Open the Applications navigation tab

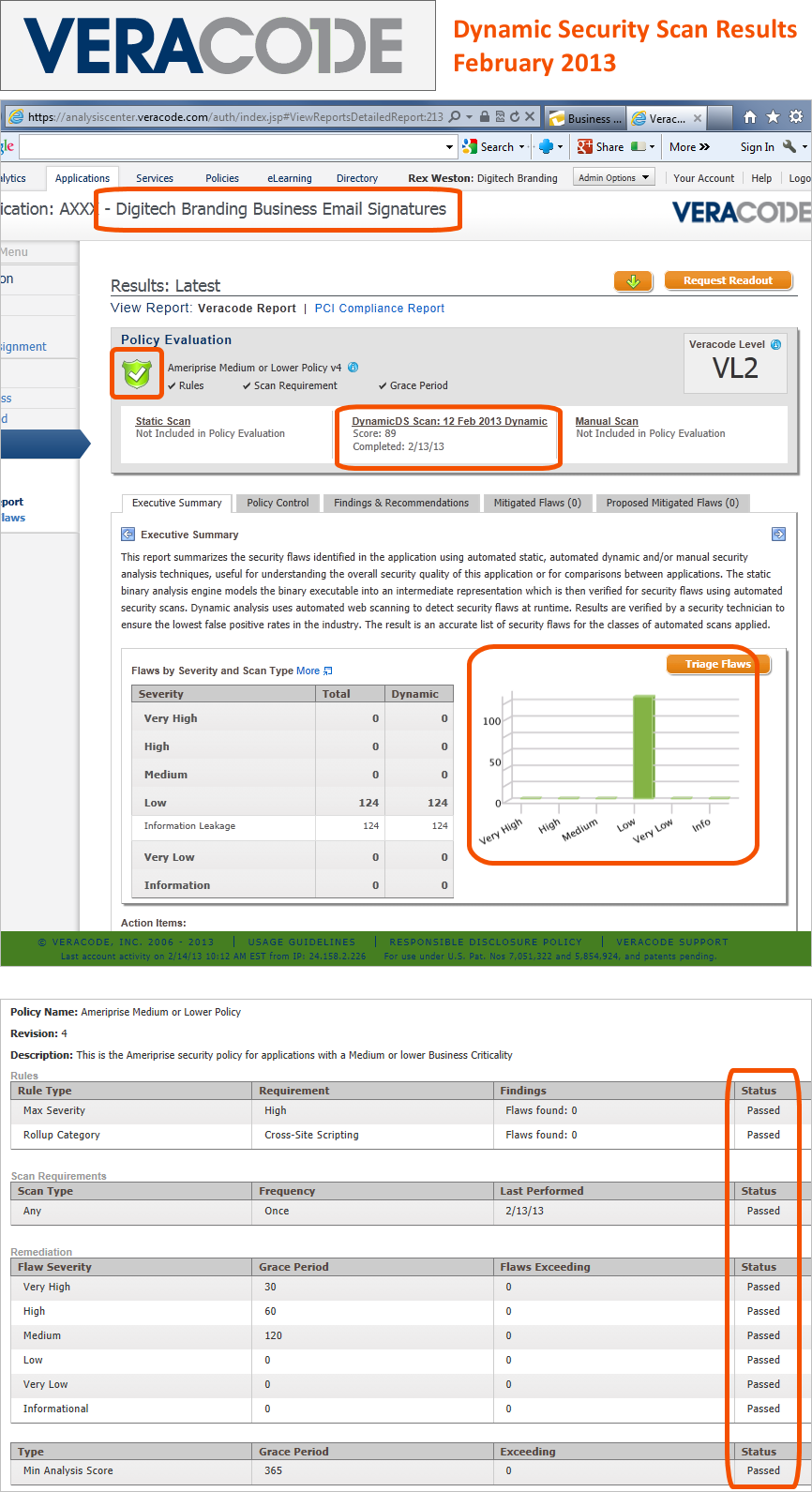click(x=83, y=178)
